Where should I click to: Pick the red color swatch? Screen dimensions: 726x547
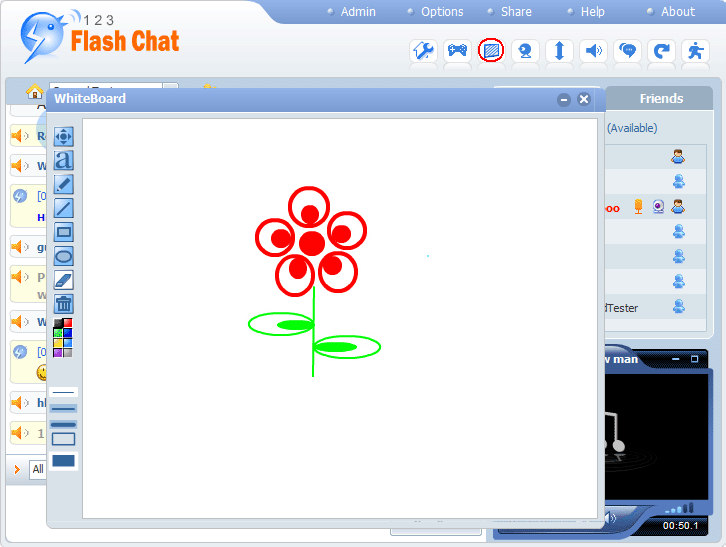tap(68, 322)
